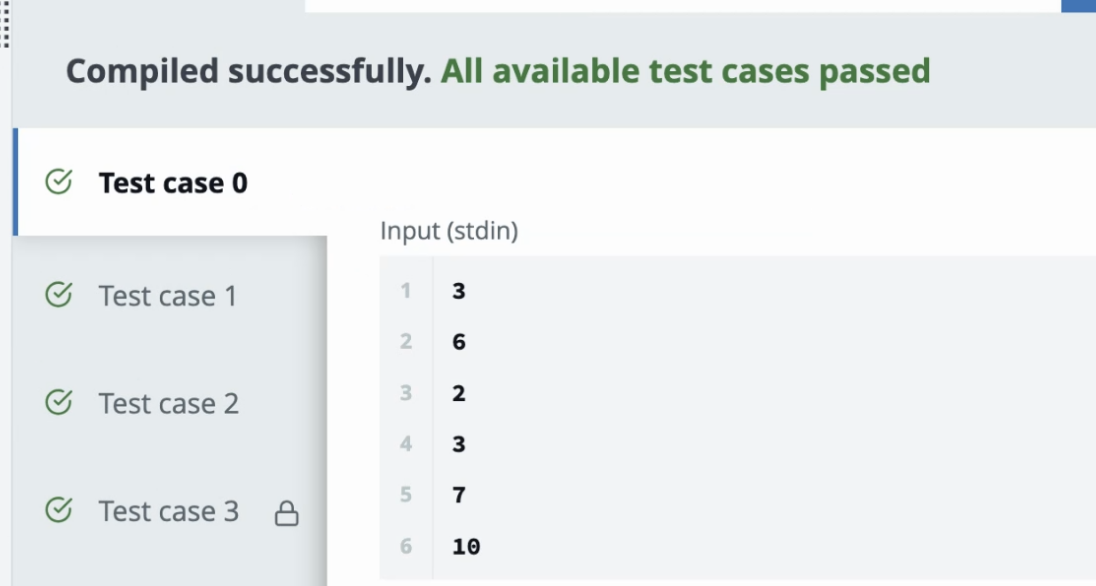Click the "Compiled successfully." status text
The height and width of the screenshot is (586, 1096).
click(248, 71)
